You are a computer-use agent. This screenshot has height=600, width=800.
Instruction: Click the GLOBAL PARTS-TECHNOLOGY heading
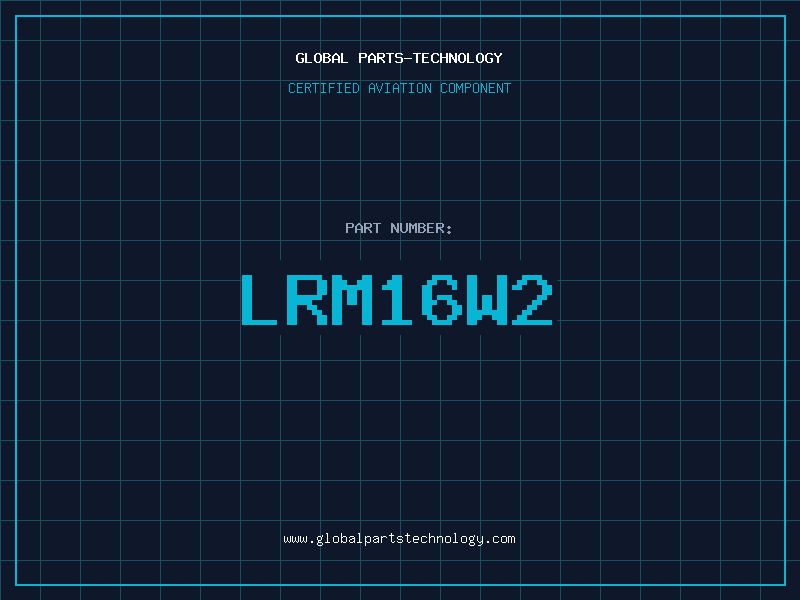click(x=399, y=58)
